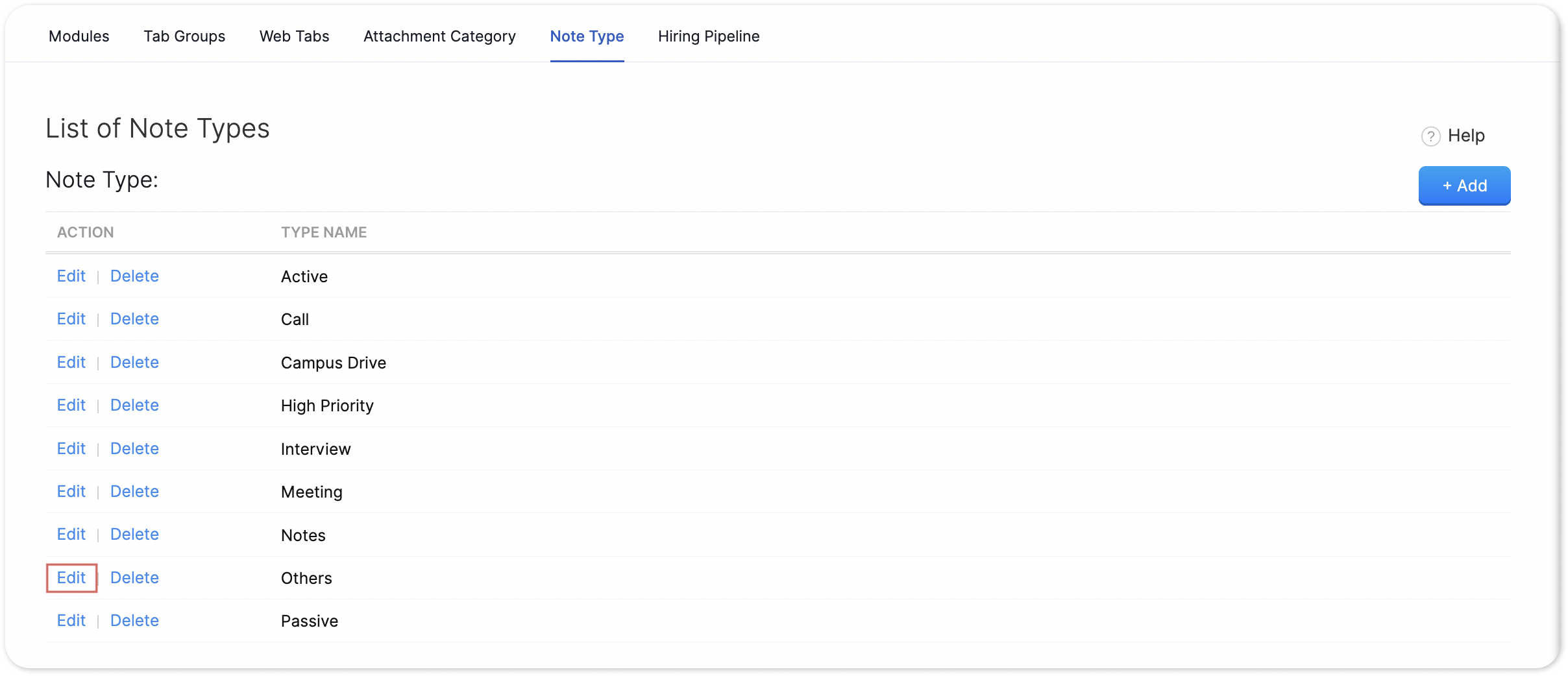The image size is (1568, 676).
Task: Delete the Notes note type
Action: point(134,534)
